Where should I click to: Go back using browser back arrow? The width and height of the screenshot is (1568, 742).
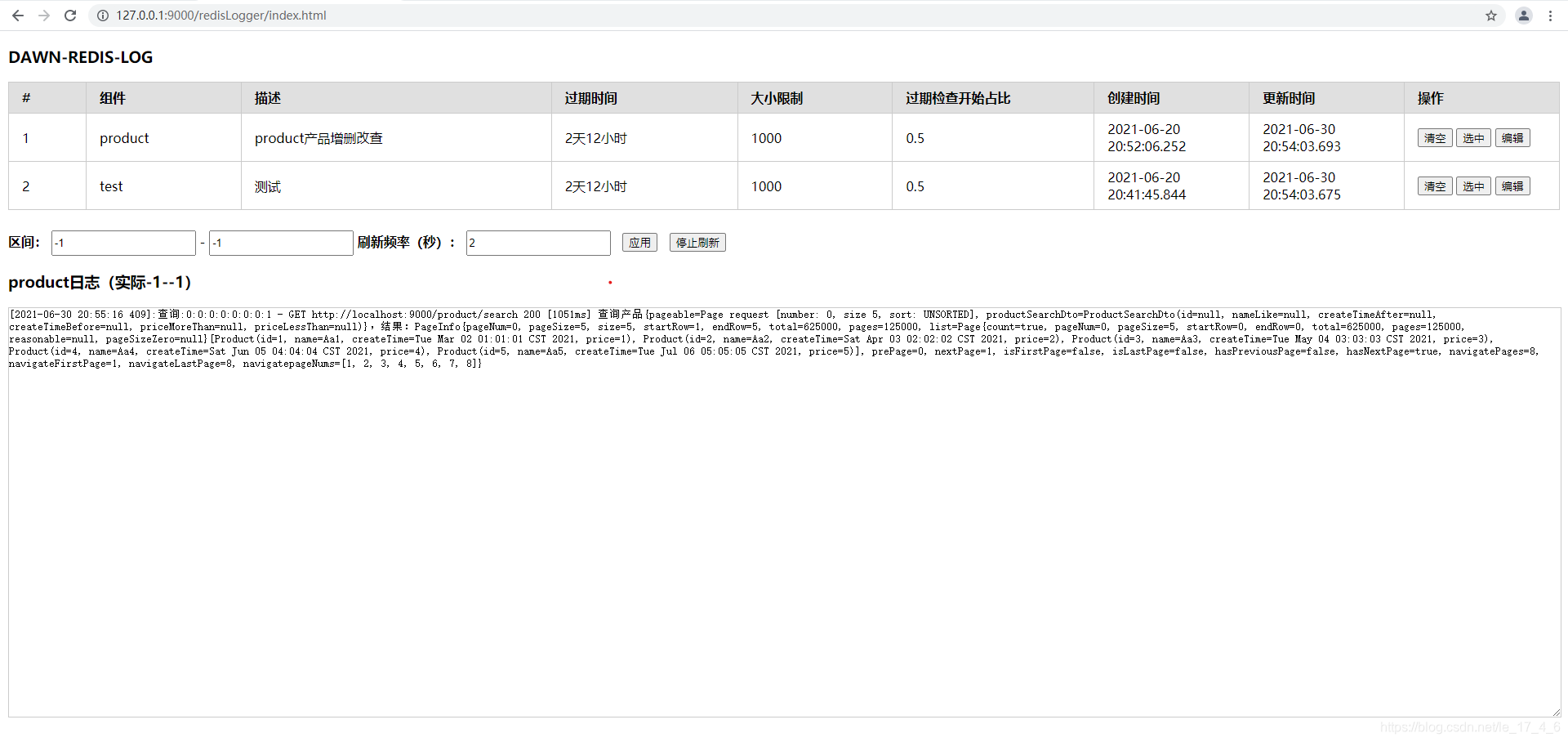pos(17,16)
